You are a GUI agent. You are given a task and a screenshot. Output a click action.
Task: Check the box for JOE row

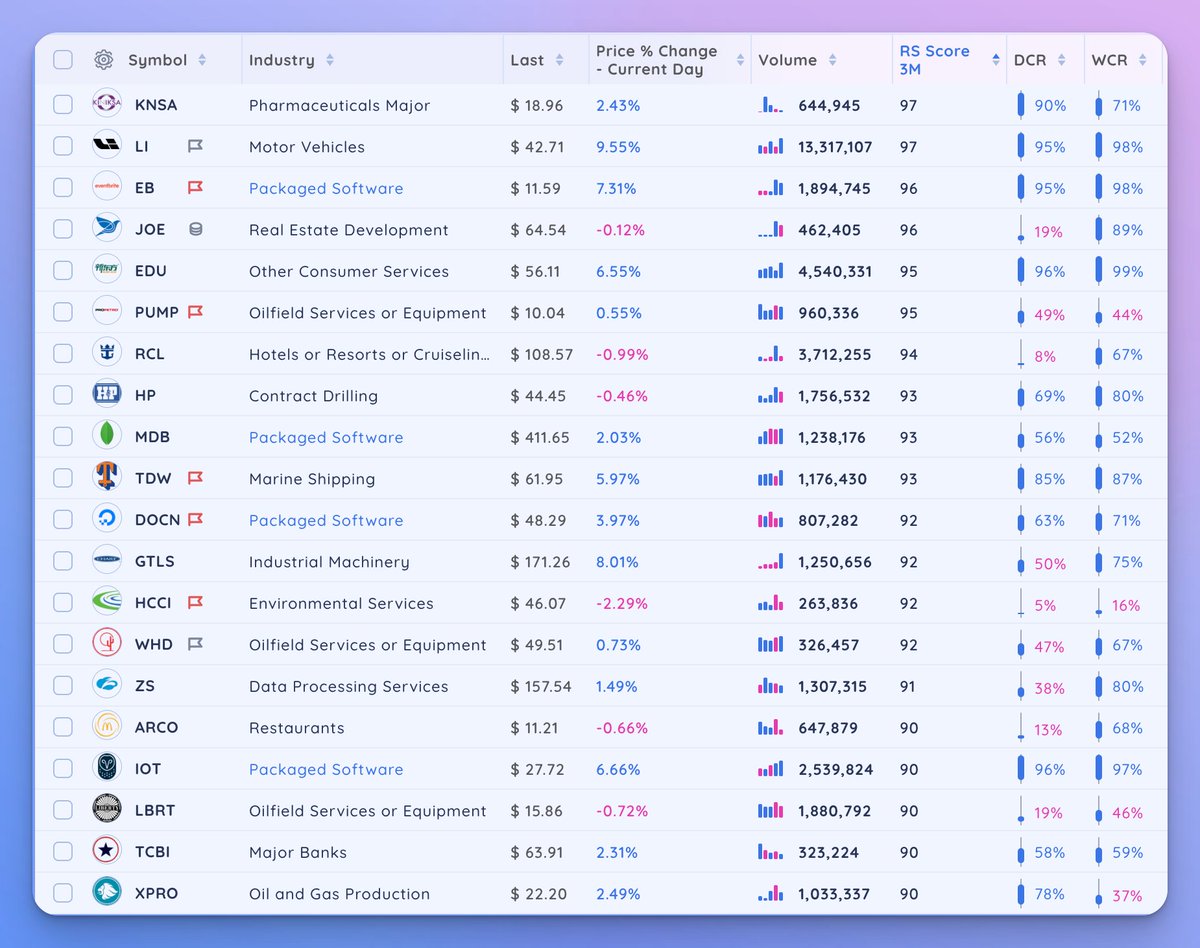[x=63, y=230]
